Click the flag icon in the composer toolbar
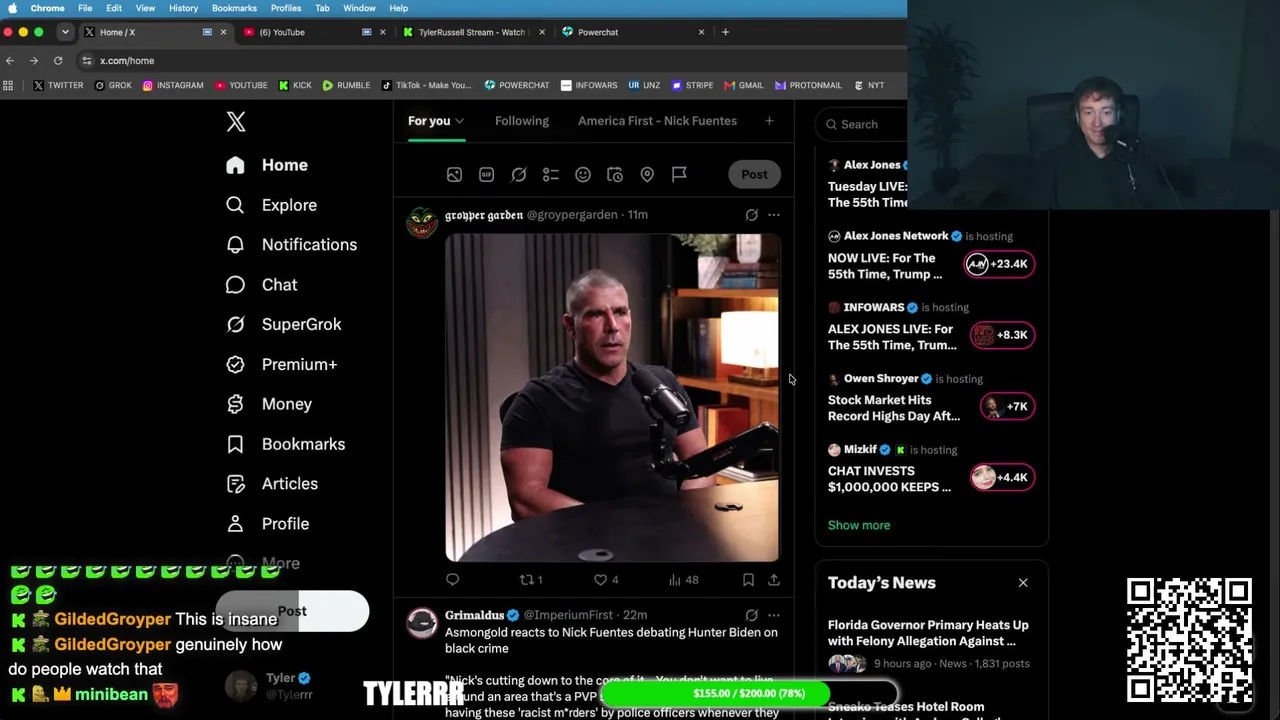This screenshot has width=1280, height=720. point(679,175)
